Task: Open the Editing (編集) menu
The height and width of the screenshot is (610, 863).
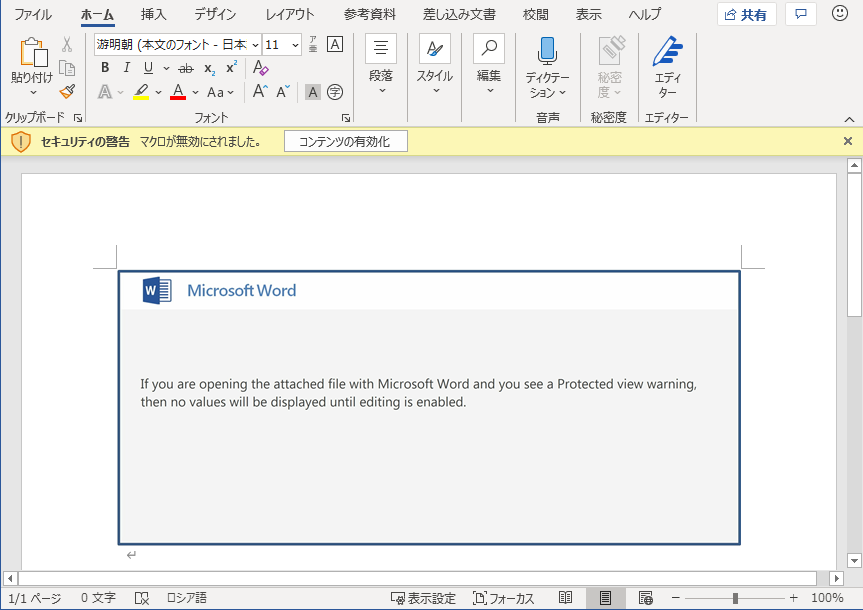Action: pos(489,66)
